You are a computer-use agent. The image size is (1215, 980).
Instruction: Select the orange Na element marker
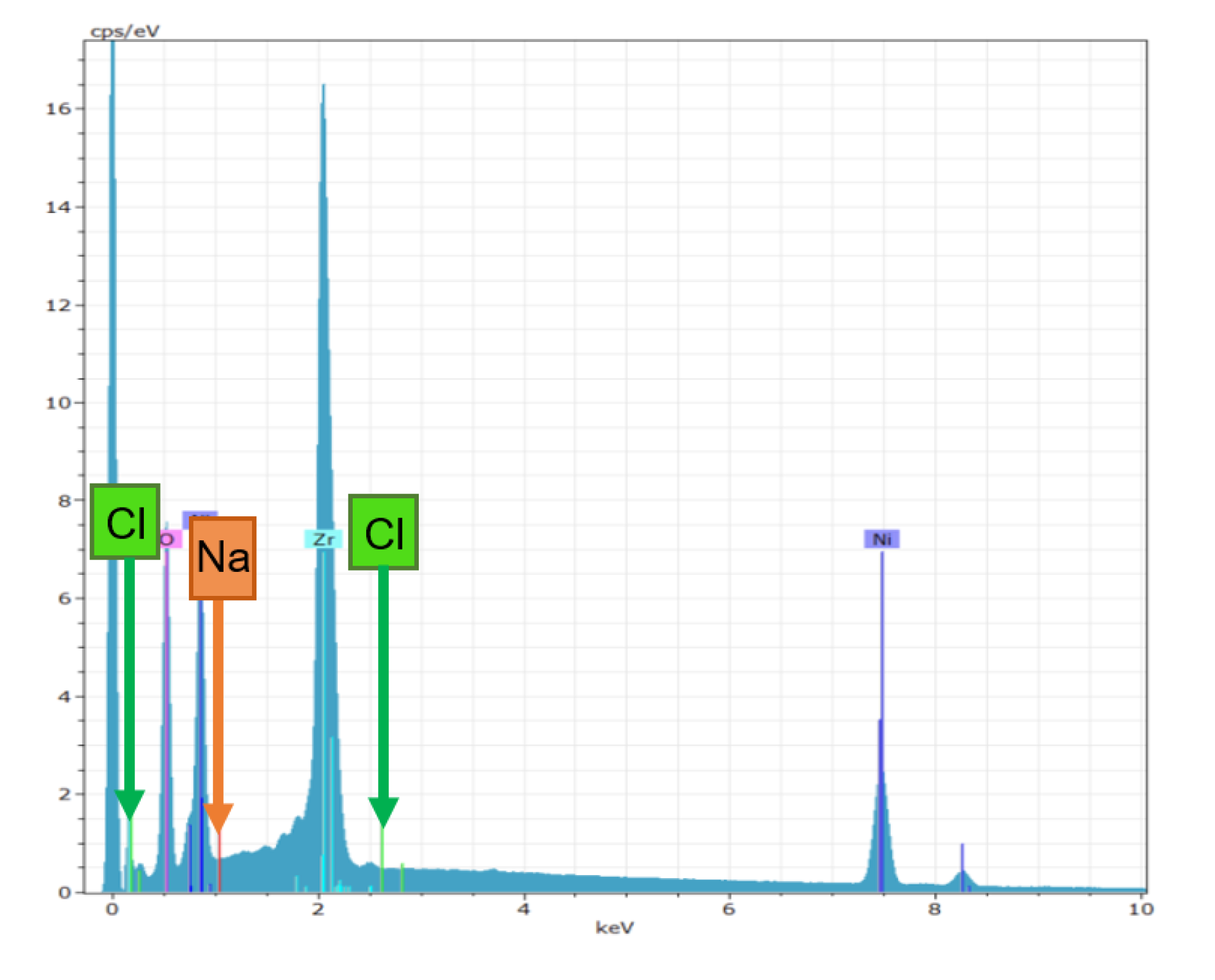tap(222, 559)
